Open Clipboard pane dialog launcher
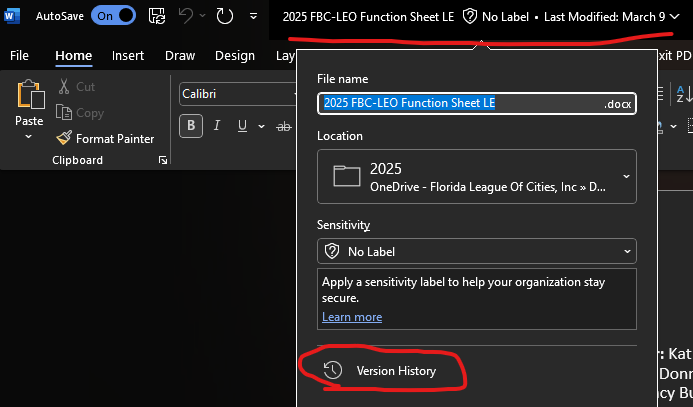 pos(162,160)
